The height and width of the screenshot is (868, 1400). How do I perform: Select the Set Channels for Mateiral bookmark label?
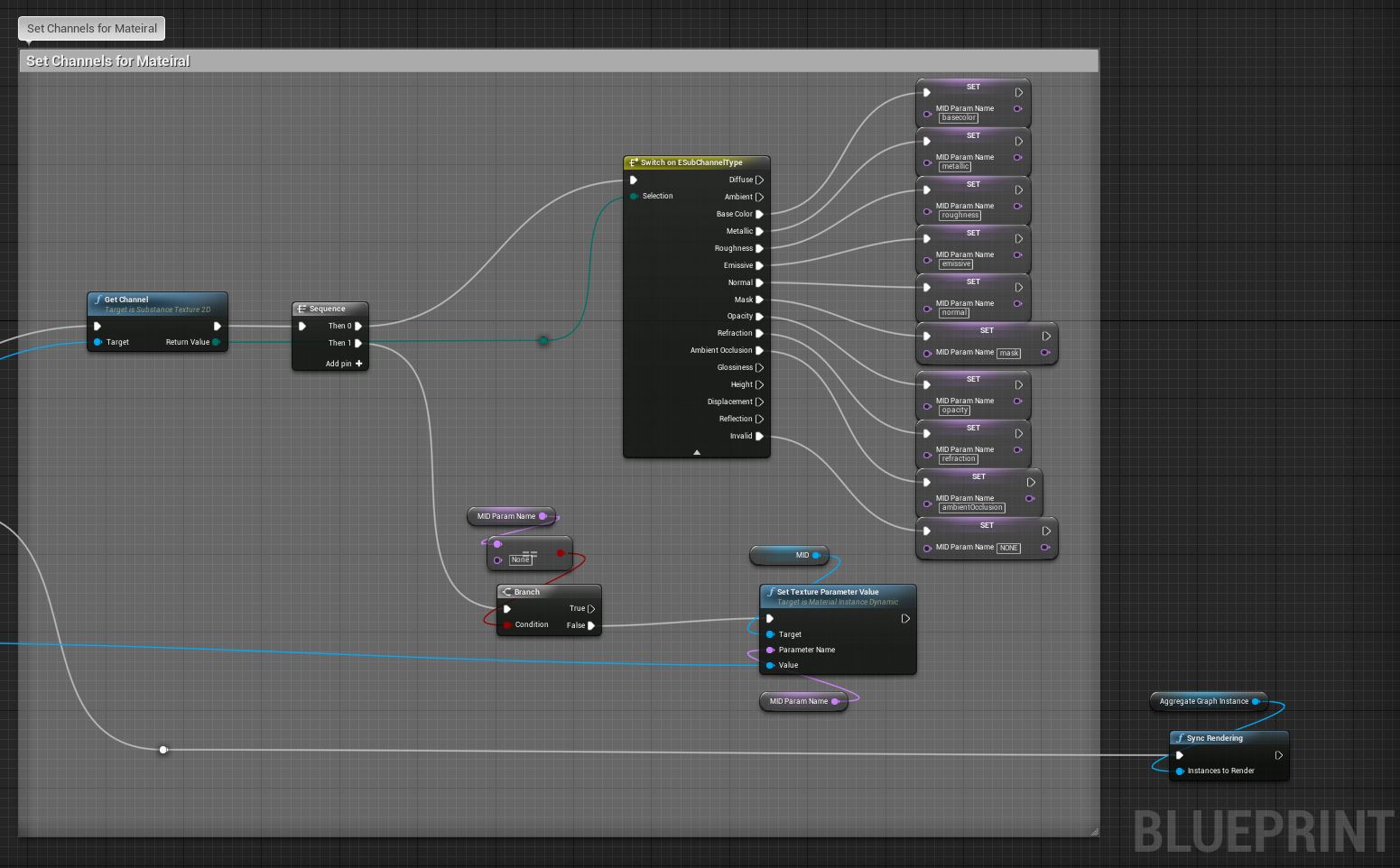(x=90, y=28)
